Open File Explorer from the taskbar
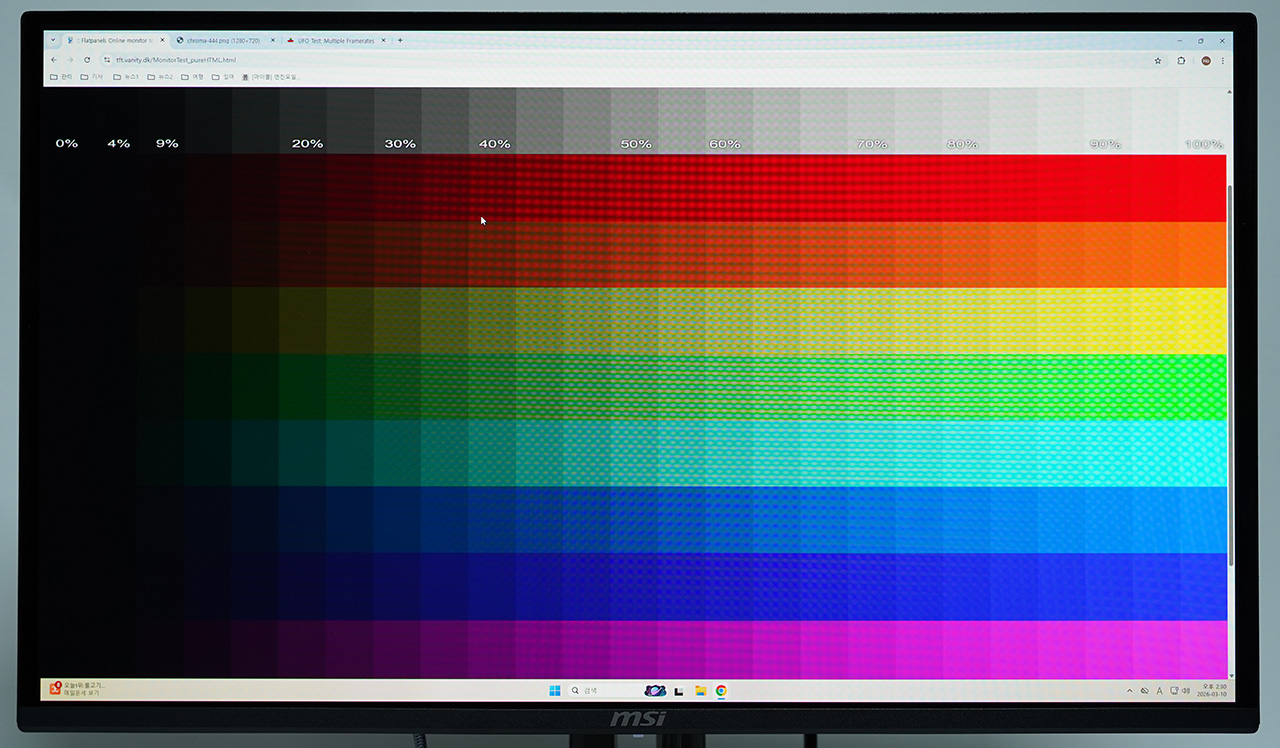 coord(701,691)
